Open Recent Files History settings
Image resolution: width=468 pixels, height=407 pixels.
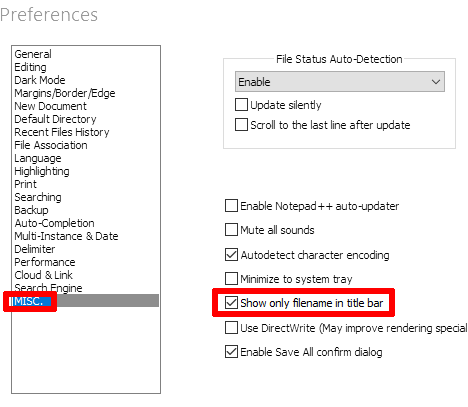(x=62, y=132)
